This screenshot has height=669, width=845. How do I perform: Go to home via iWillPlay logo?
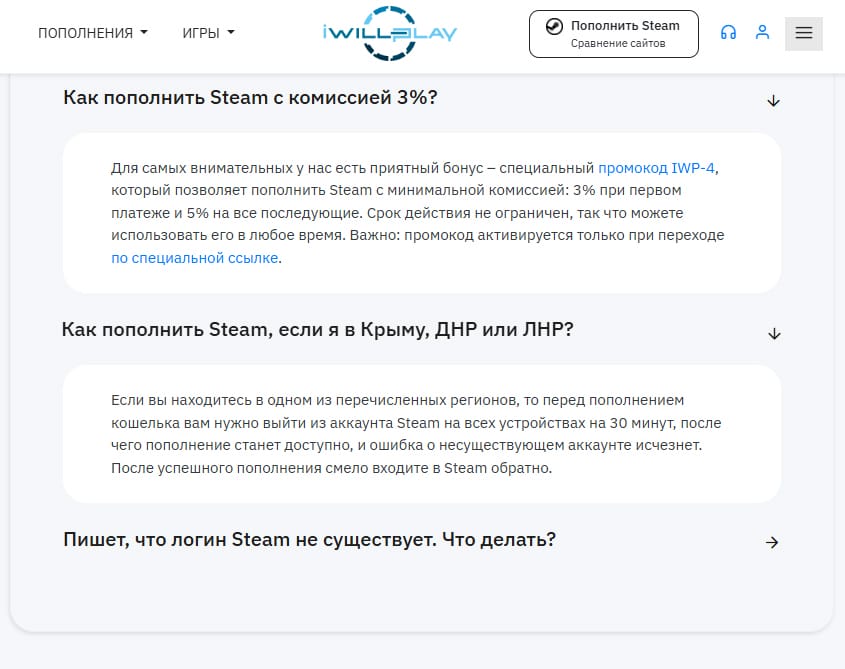pyautogui.click(x=390, y=33)
